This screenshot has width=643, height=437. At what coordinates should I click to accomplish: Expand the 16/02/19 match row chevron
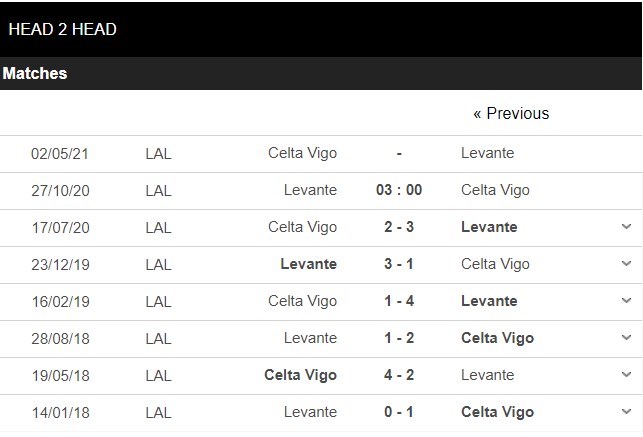[x=626, y=301]
